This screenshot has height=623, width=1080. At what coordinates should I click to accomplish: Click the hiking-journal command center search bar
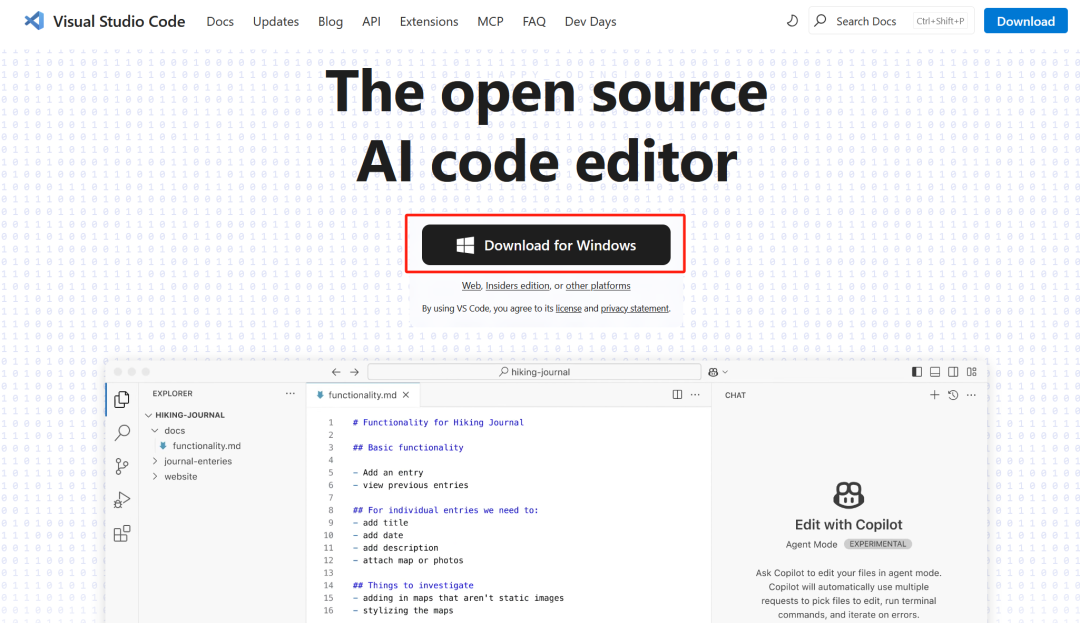[534, 372]
